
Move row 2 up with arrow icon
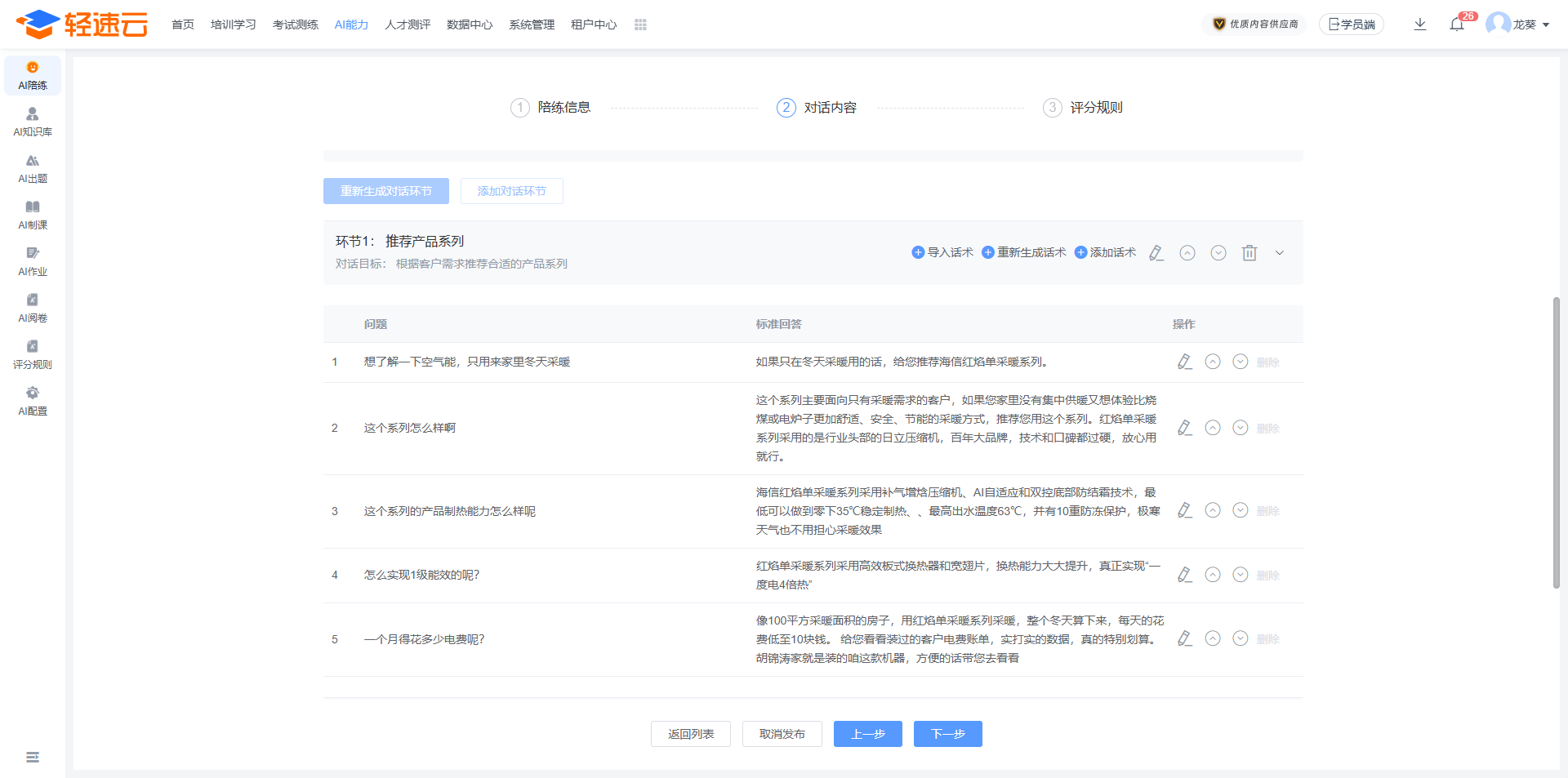pyautogui.click(x=1213, y=428)
